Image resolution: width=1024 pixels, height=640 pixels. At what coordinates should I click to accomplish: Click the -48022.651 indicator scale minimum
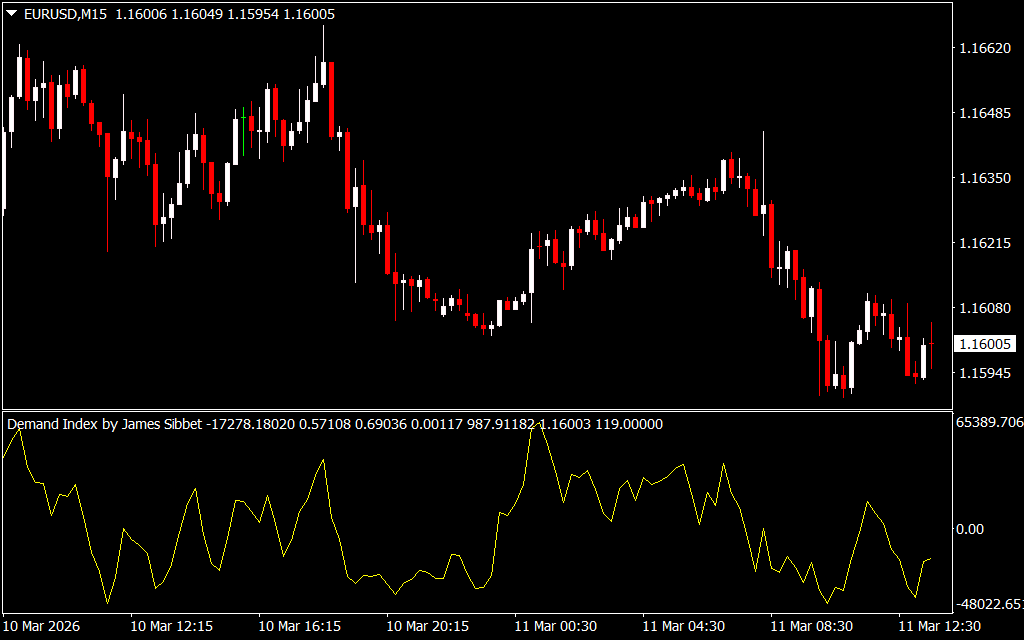tap(989, 604)
